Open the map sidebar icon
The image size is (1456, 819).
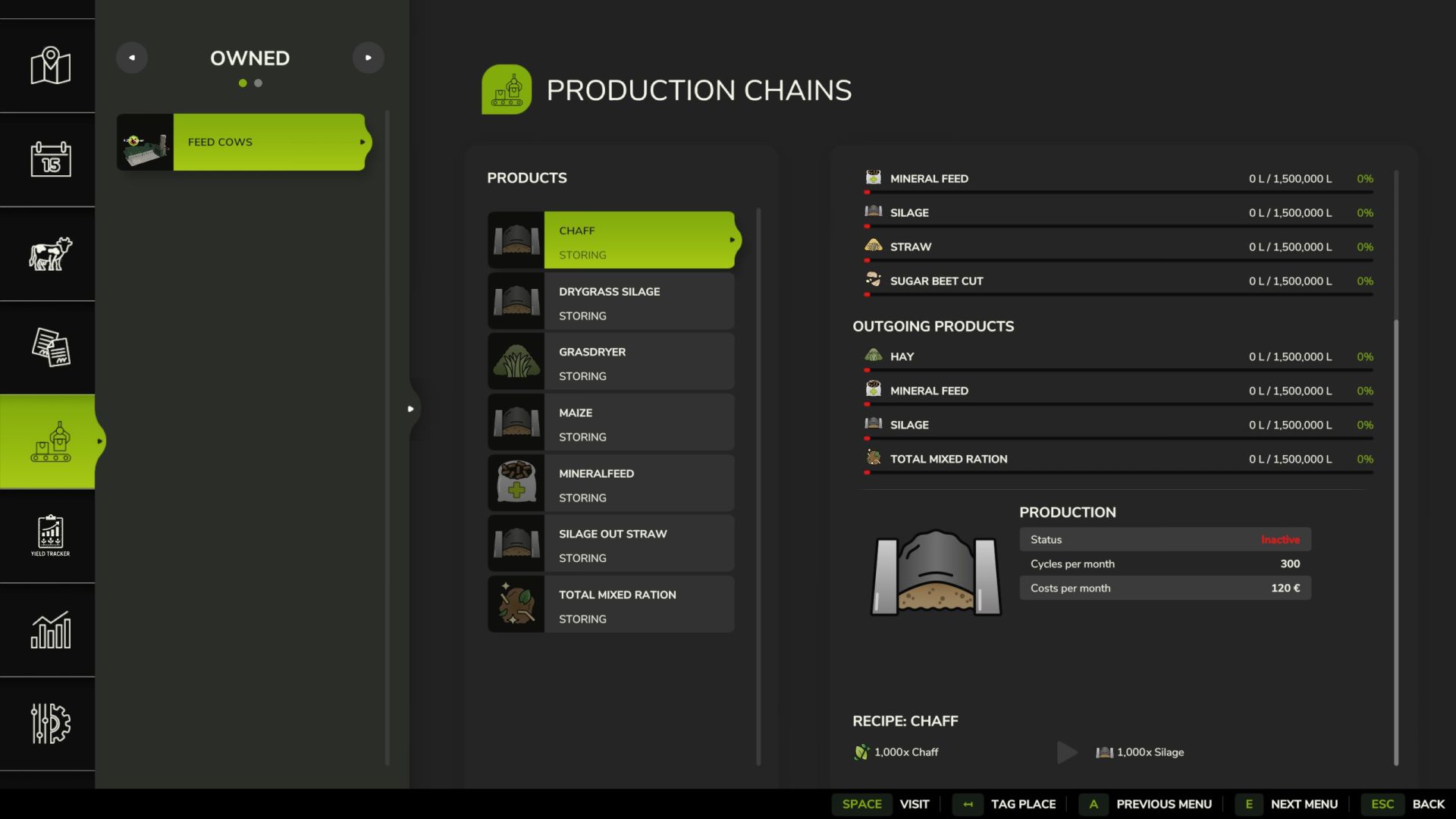point(50,66)
